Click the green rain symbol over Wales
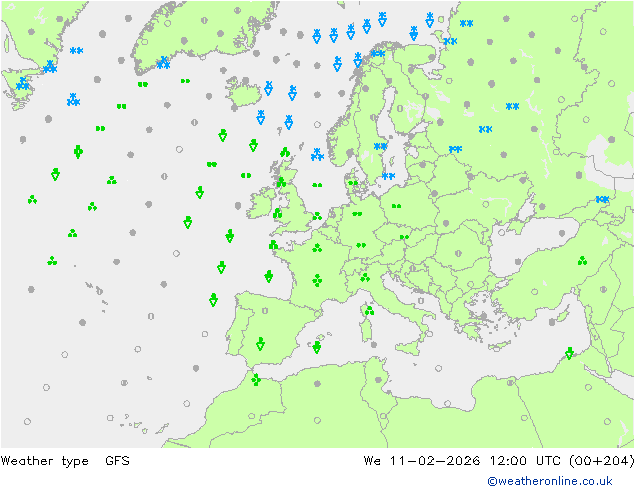This screenshot has width=634, height=490. click(x=277, y=213)
